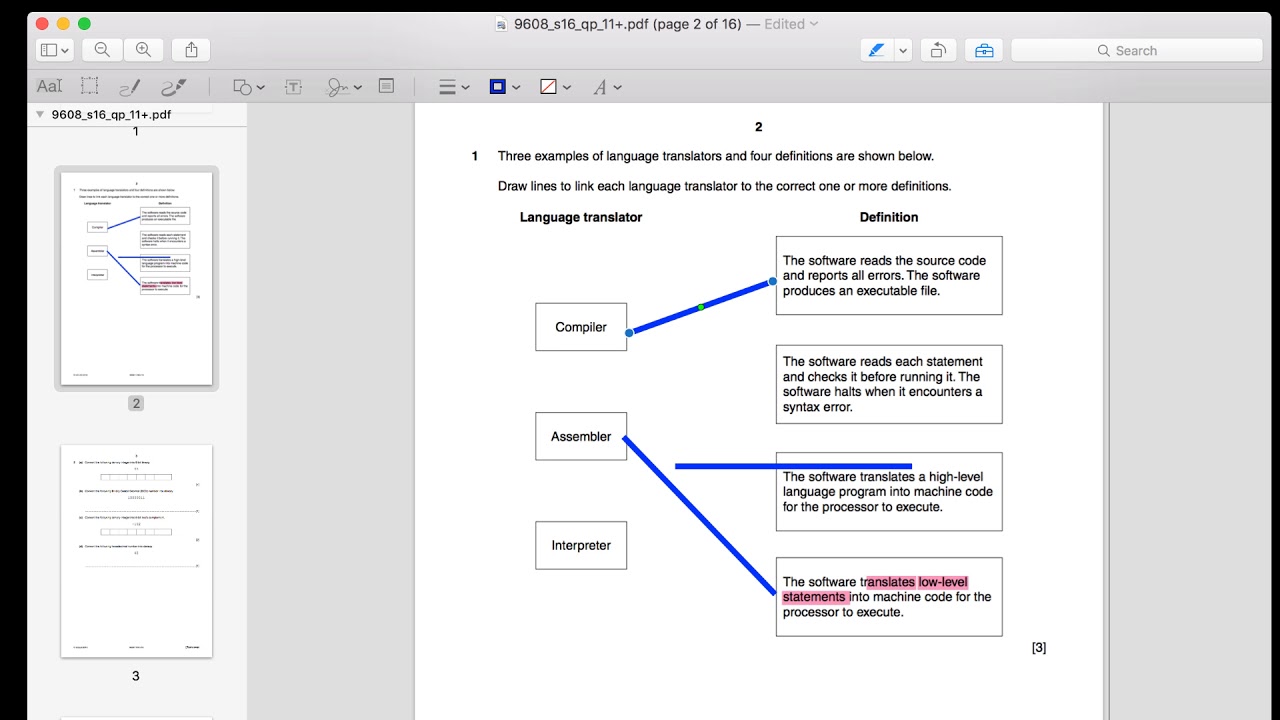1280x720 pixels.
Task: Select the horizontal blue line annotation
Action: point(793,466)
